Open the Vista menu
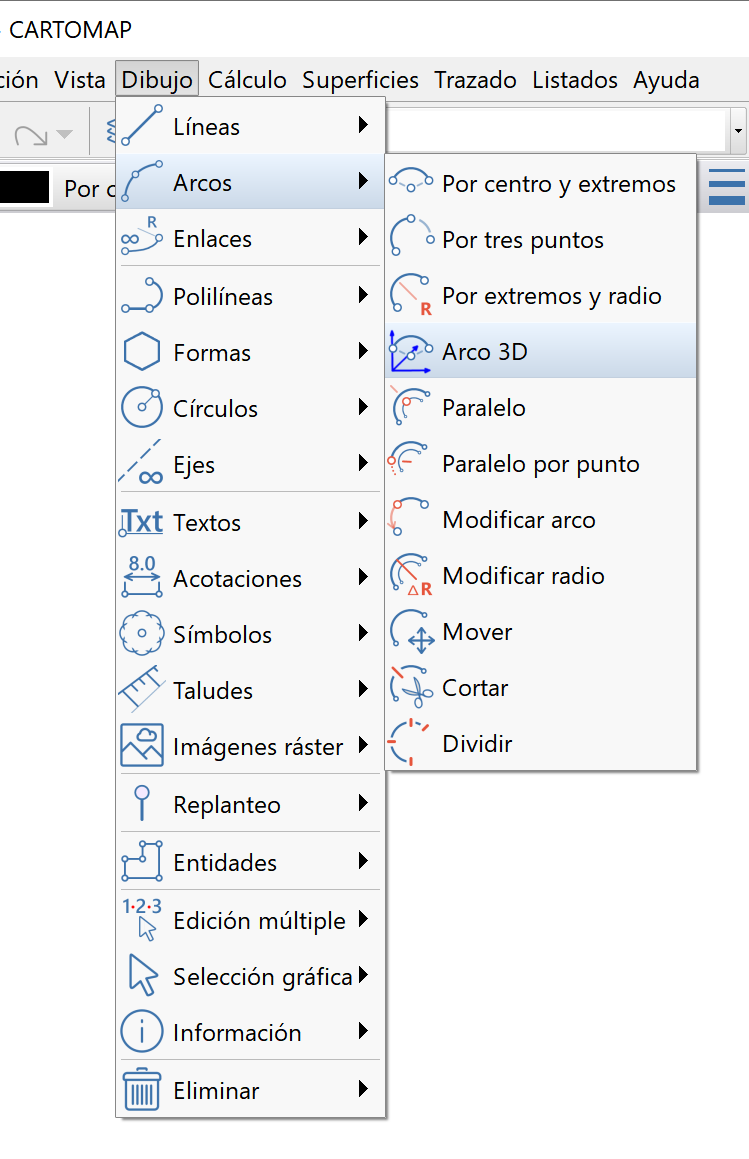This screenshot has width=749, height=1159. (80, 79)
